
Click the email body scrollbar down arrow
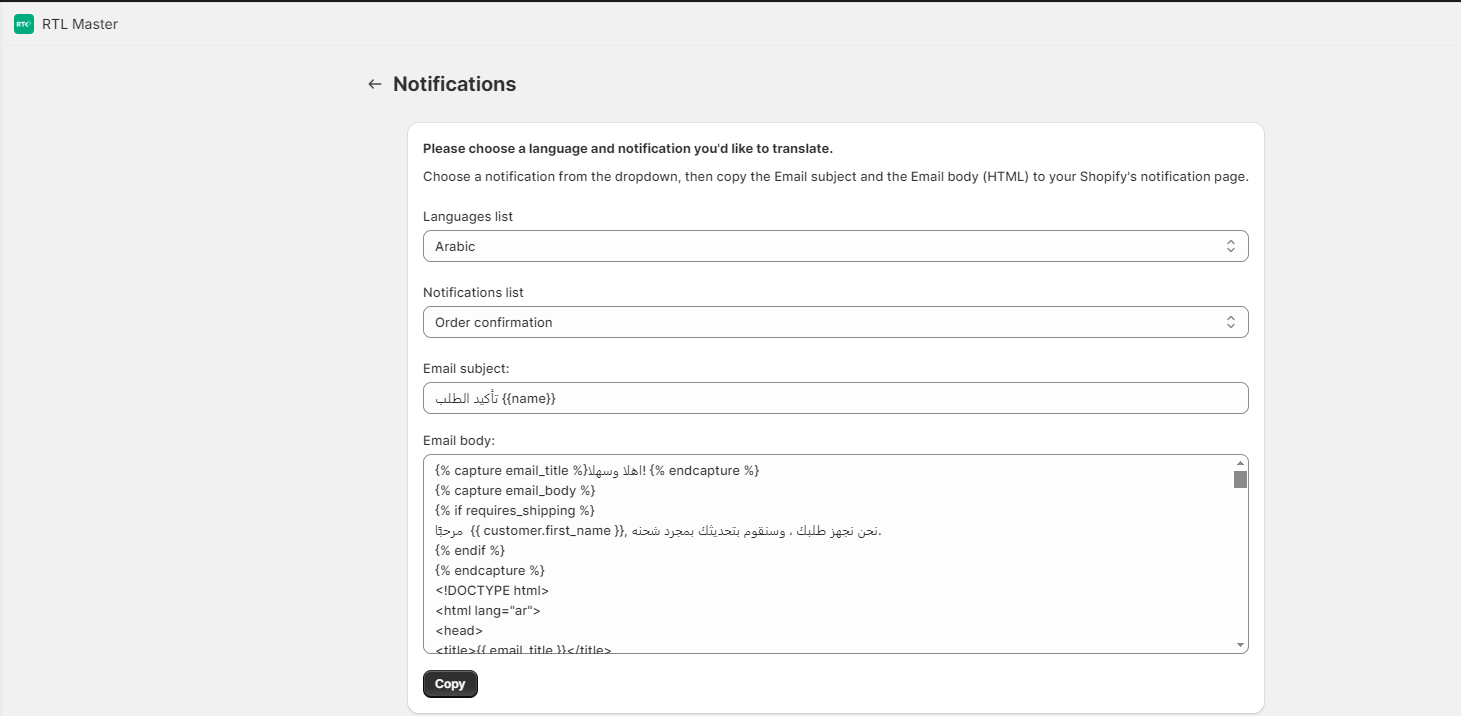(1240, 645)
